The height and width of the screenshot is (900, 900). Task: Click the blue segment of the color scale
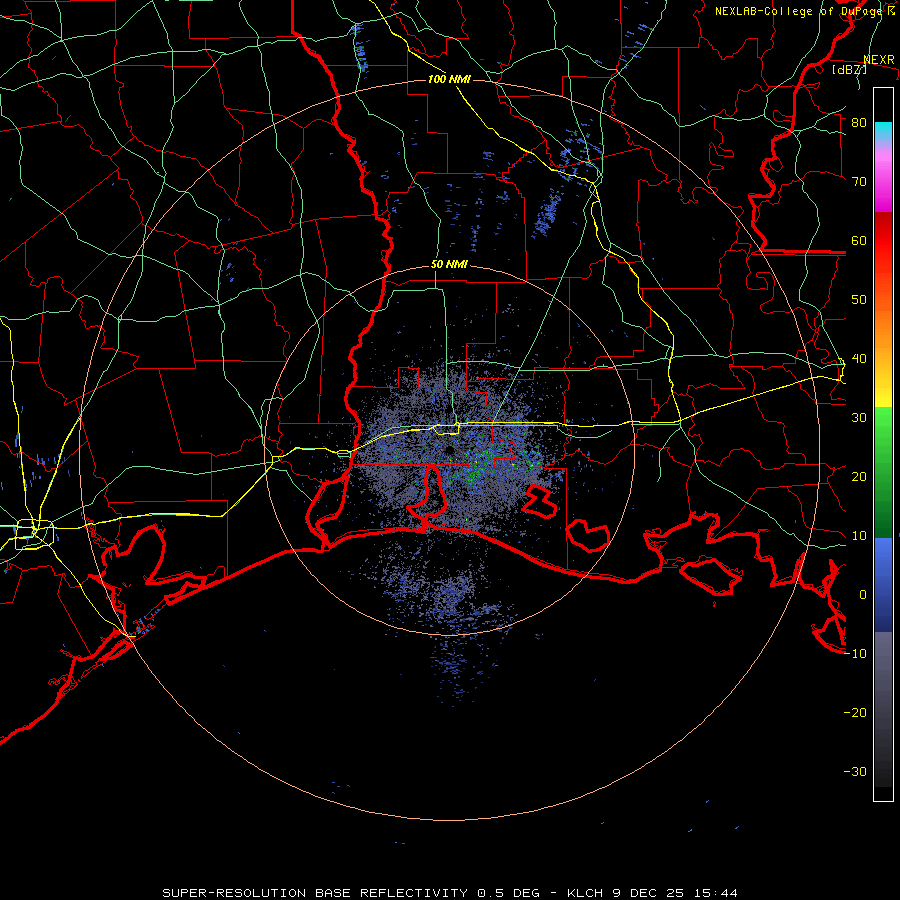click(x=883, y=584)
